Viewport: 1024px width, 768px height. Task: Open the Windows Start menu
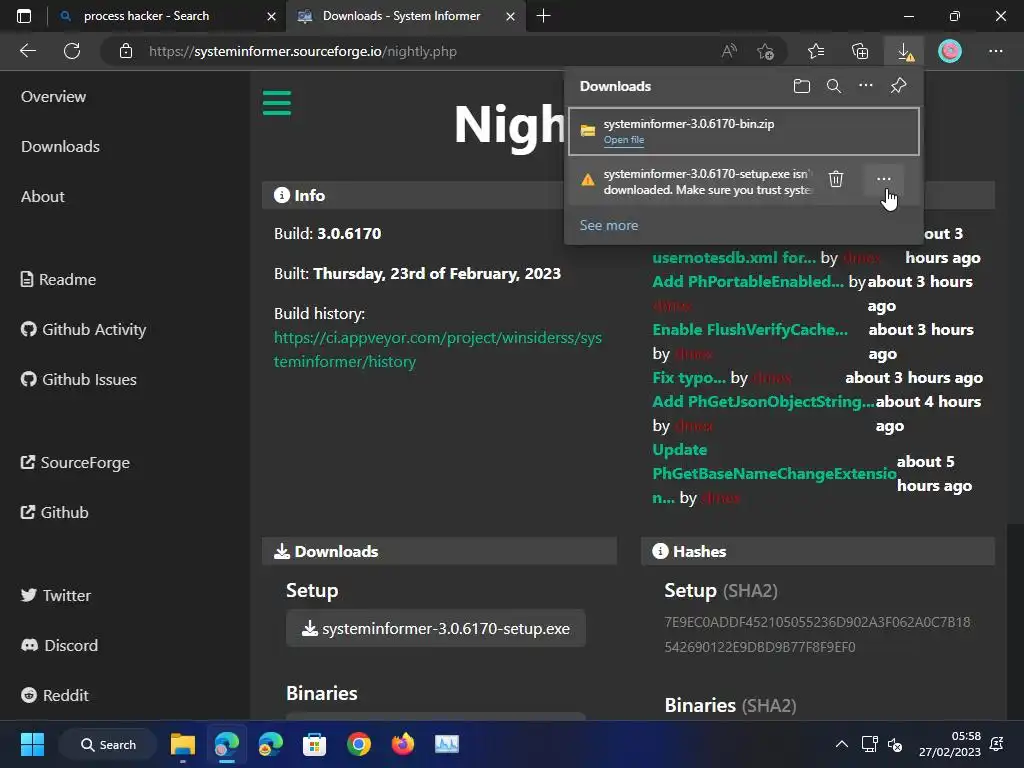click(32, 744)
